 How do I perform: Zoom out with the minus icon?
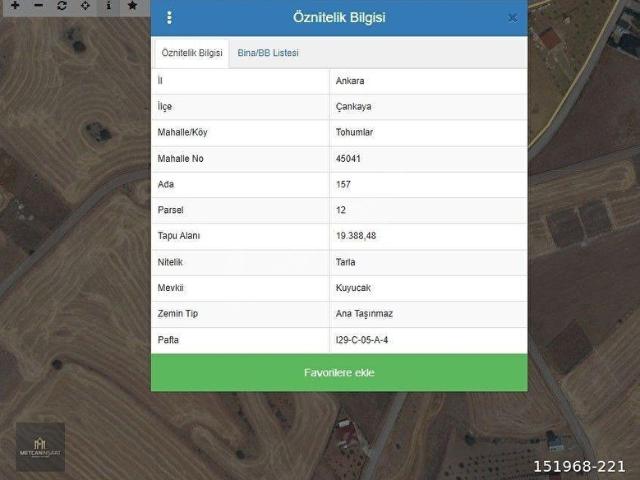pyautogui.click(x=38, y=5)
